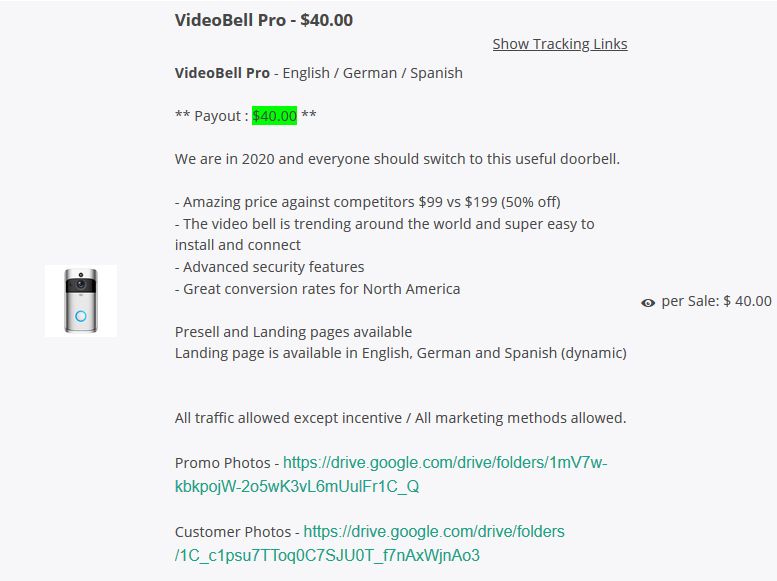The height and width of the screenshot is (581, 777).
Task: Click the green highlighted $40.00 payout
Action: pos(274,116)
